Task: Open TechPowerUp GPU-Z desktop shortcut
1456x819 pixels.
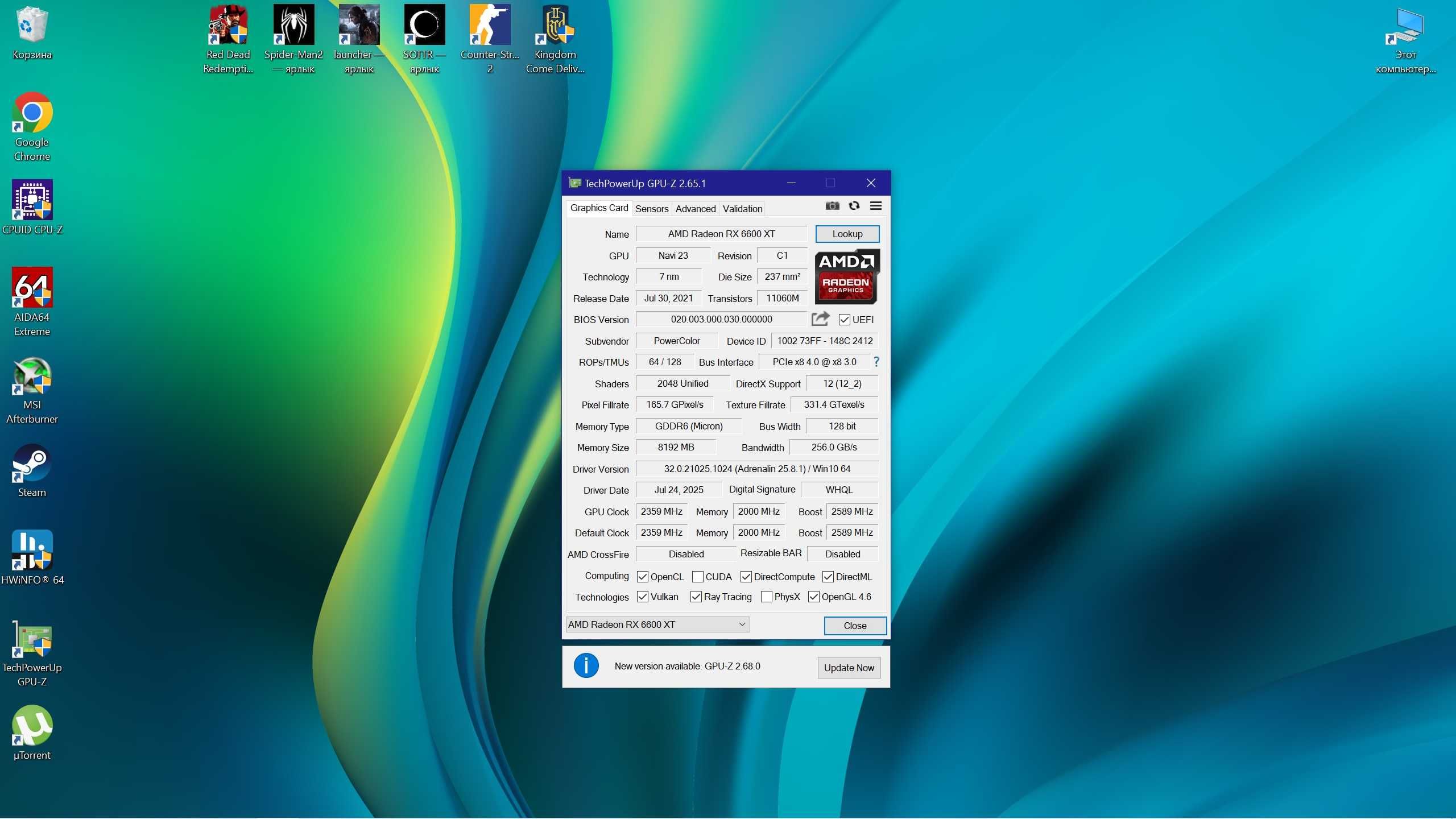Action: tap(32, 652)
